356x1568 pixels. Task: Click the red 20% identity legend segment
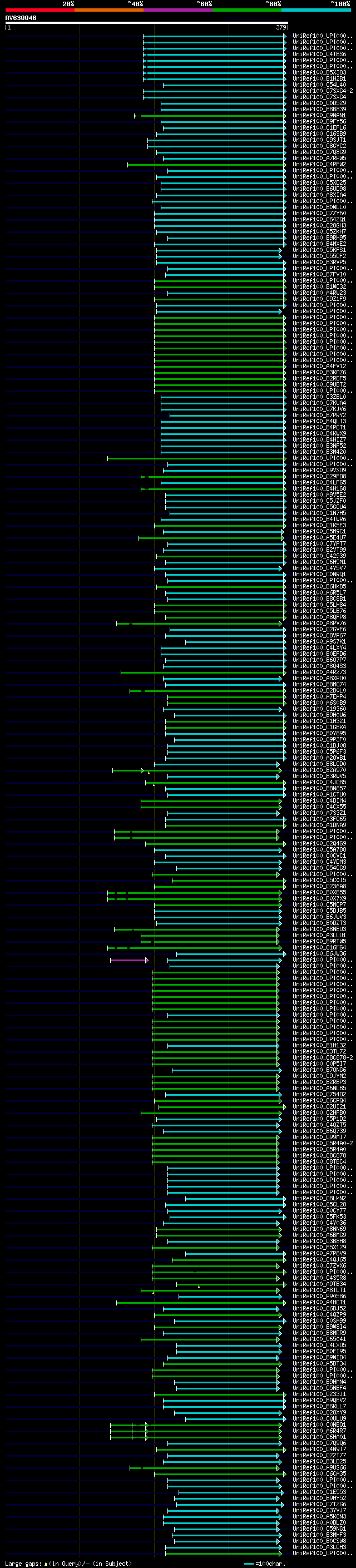(39, 10)
